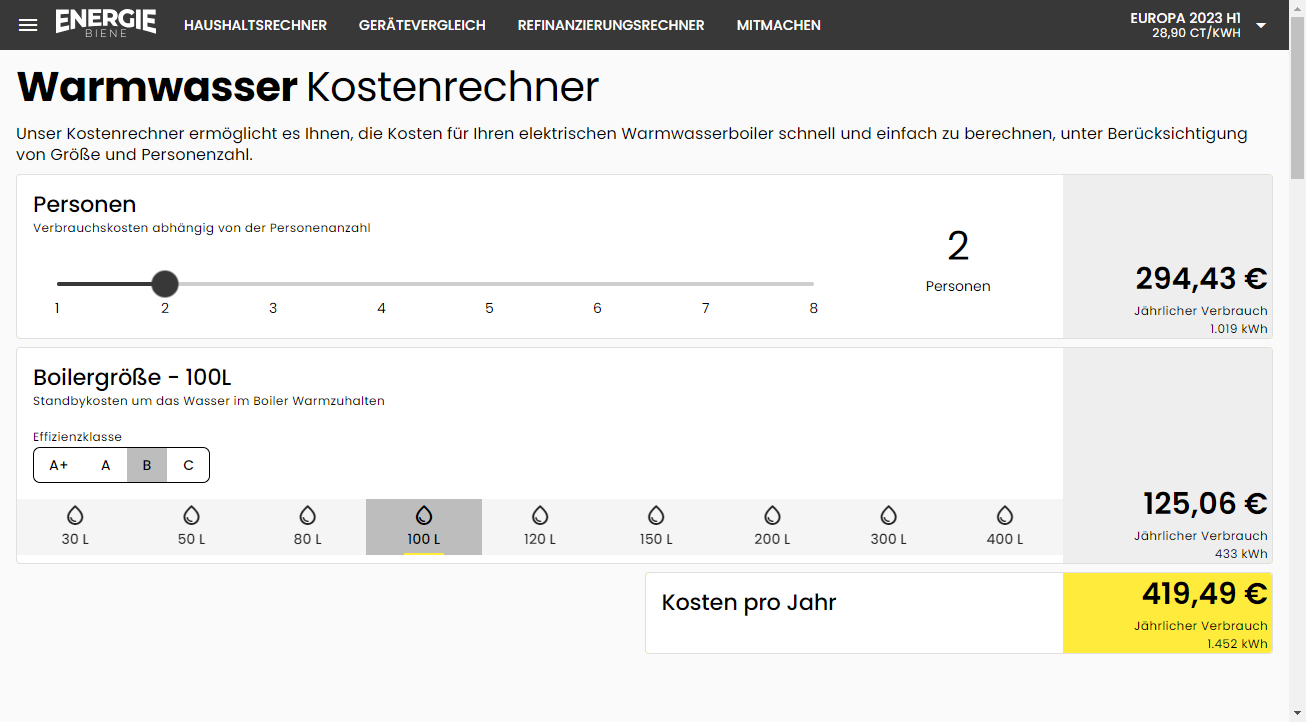1306x722 pixels.
Task: Pick the 400 L boiler droplet icon
Action: [1005, 516]
